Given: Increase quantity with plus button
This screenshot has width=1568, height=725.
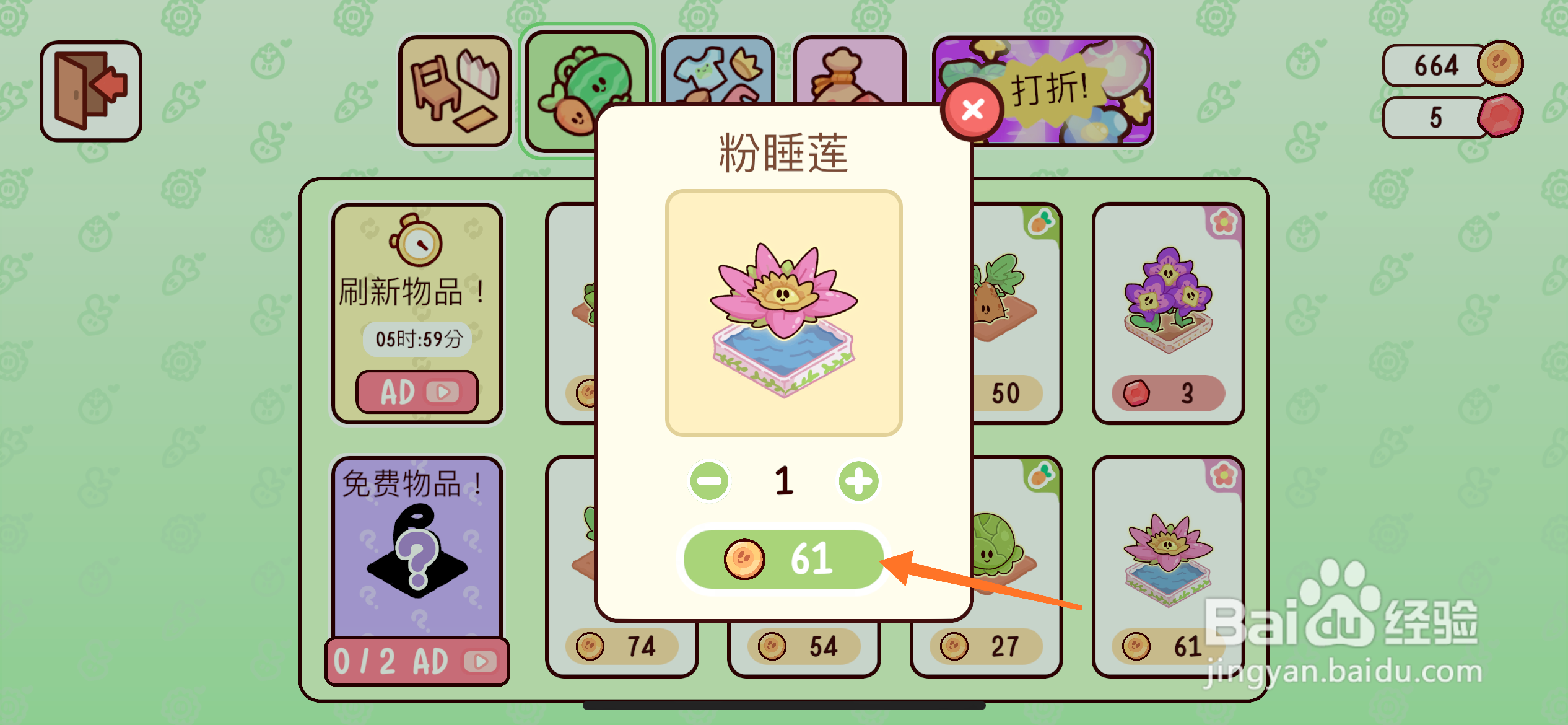Looking at the screenshot, I should tap(858, 481).
